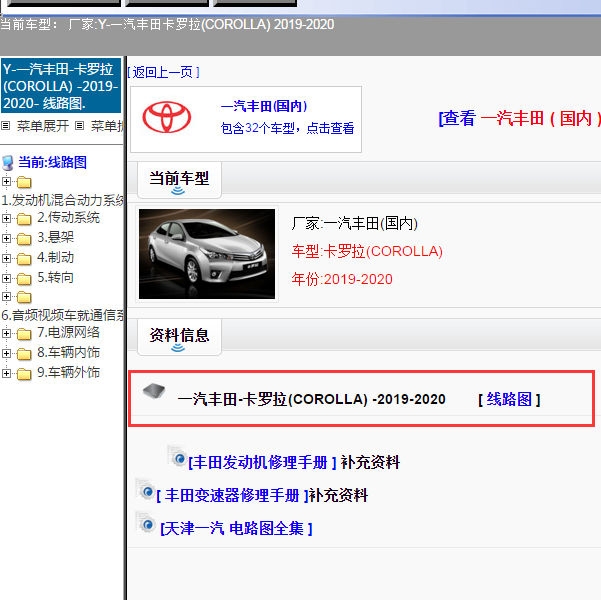Open the 线路图 link in the red box
601x600 pixels.
coord(509,399)
